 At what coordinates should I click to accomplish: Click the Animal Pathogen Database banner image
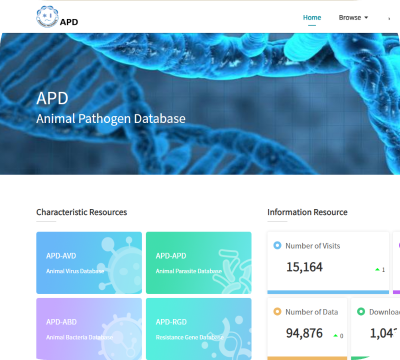[200, 104]
